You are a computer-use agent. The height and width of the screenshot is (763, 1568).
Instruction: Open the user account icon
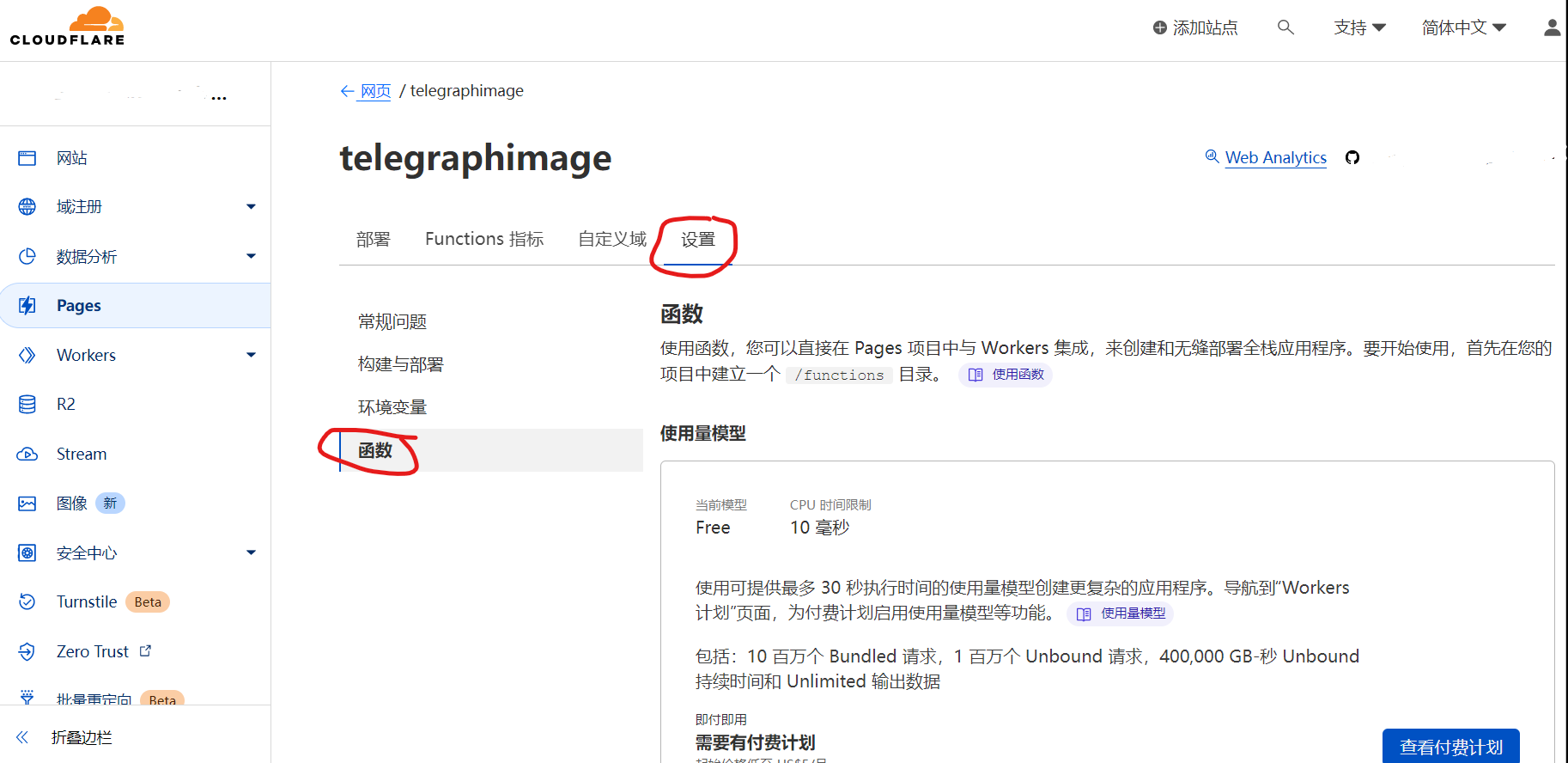click(x=1552, y=27)
